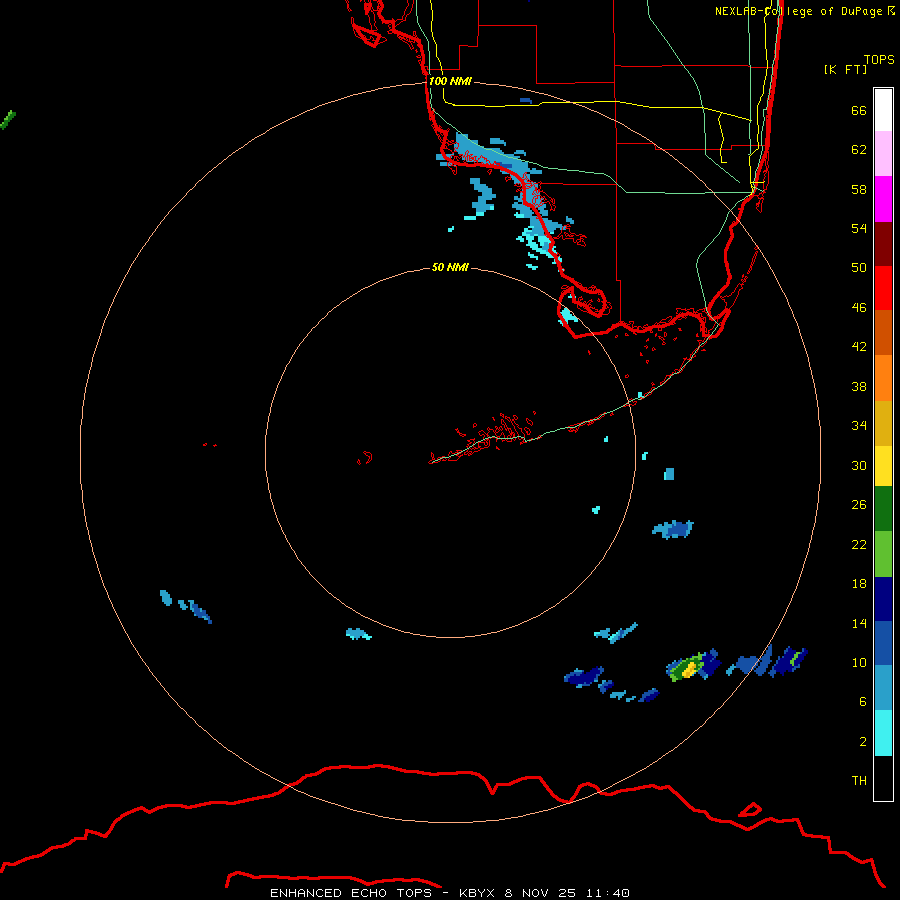
Task: Select the light pink legend color
Action: point(883,154)
